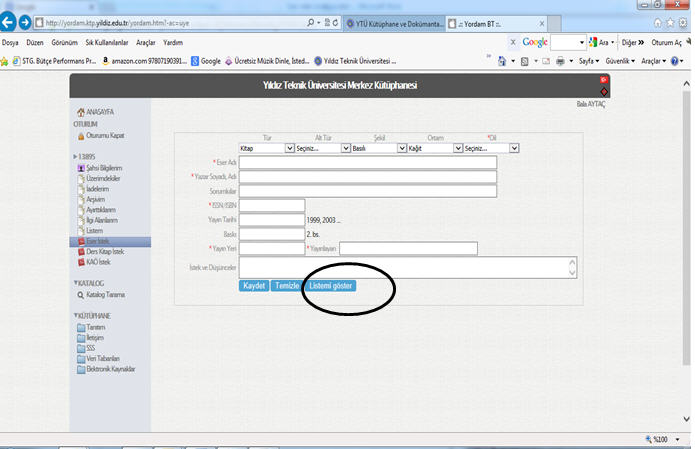This screenshot has height=449, width=695.
Task: Open the Ortam dropdown showing Kağıt
Action: click(x=457, y=148)
